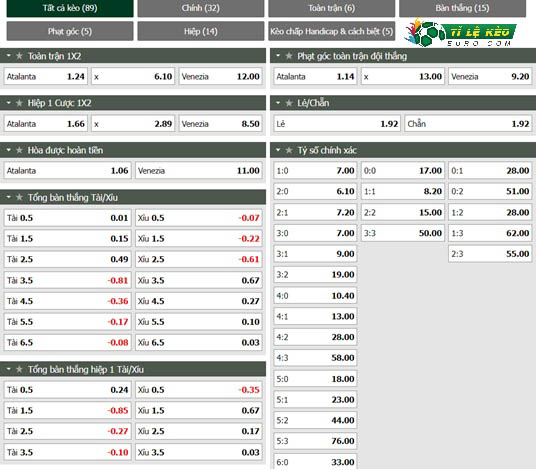This screenshot has height=470, width=536.
Task: Choose Atalanta 1.06 draw no bet
Action: pyautogui.click(x=67, y=170)
